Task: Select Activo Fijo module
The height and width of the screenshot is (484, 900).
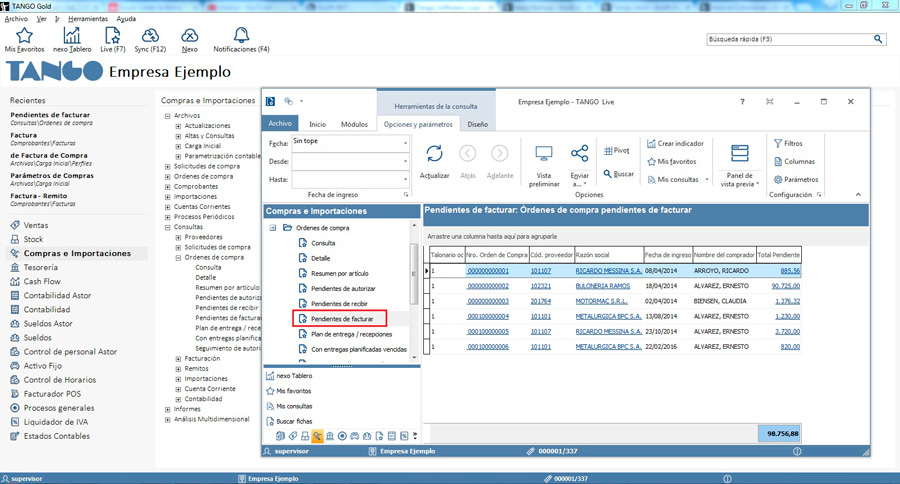Action: click(x=42, y=366)
